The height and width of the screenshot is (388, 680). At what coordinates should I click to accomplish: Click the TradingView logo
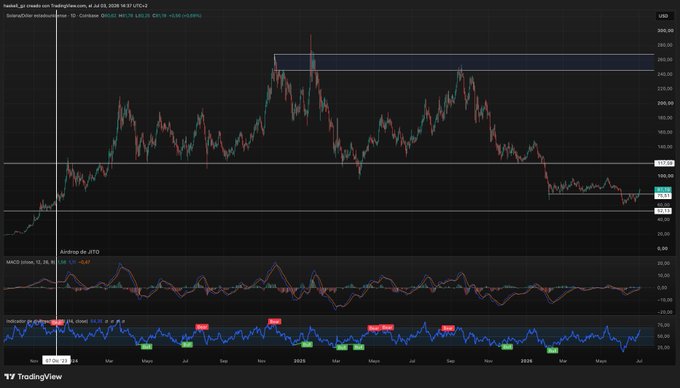pyautogui.click(x=33, y=377)
